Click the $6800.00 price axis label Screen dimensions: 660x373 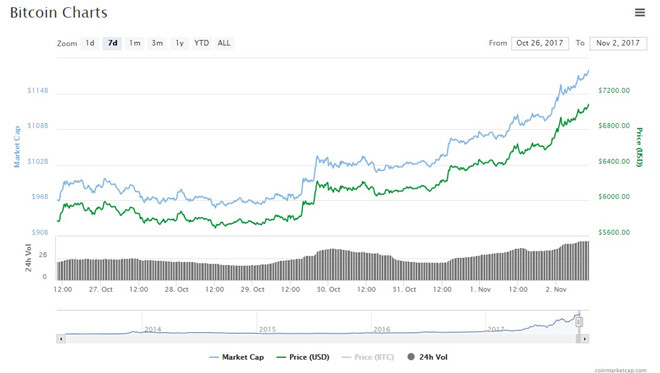coord(614,126)
